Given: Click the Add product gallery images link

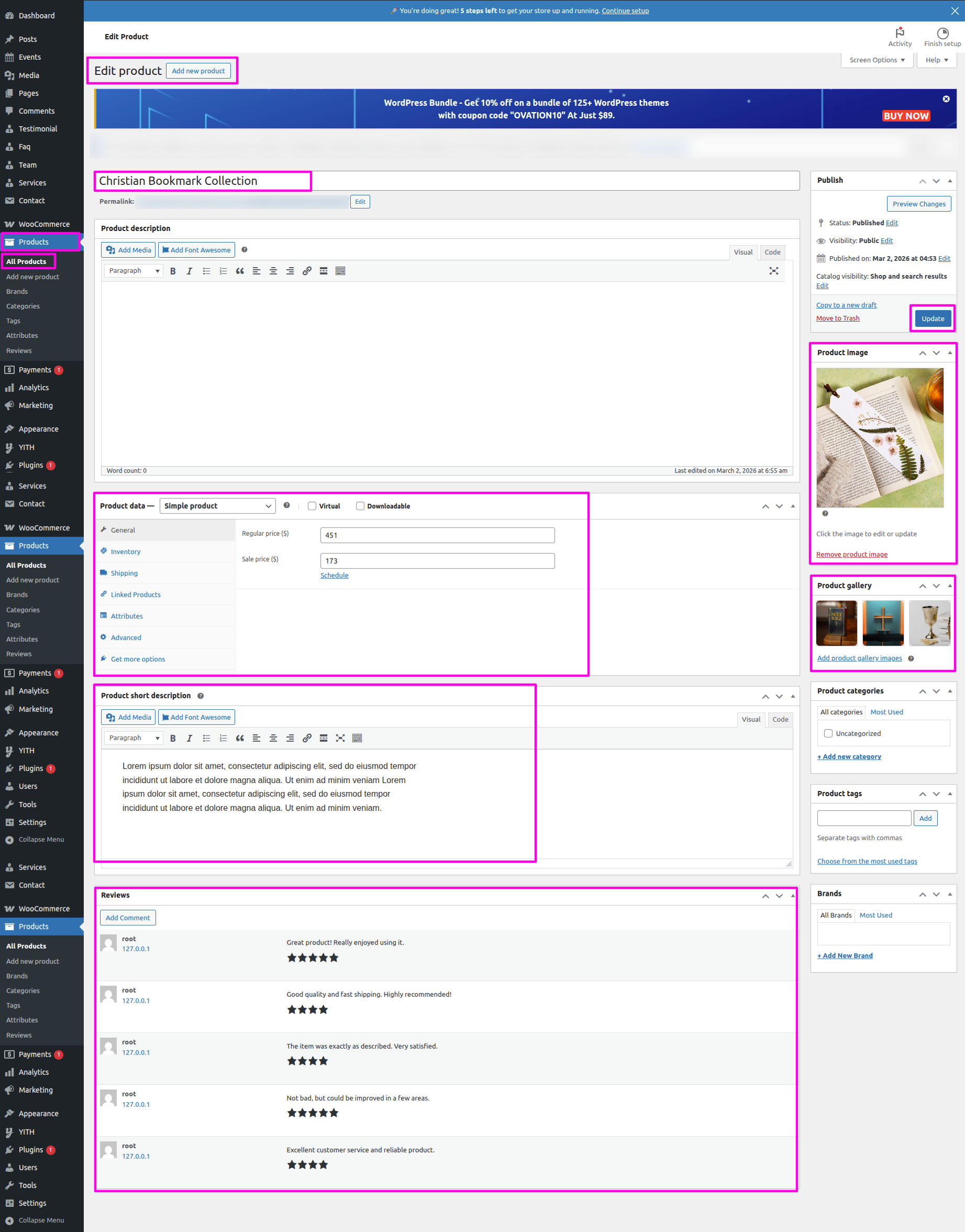Looking at the screenshot, I should point(859,658).
